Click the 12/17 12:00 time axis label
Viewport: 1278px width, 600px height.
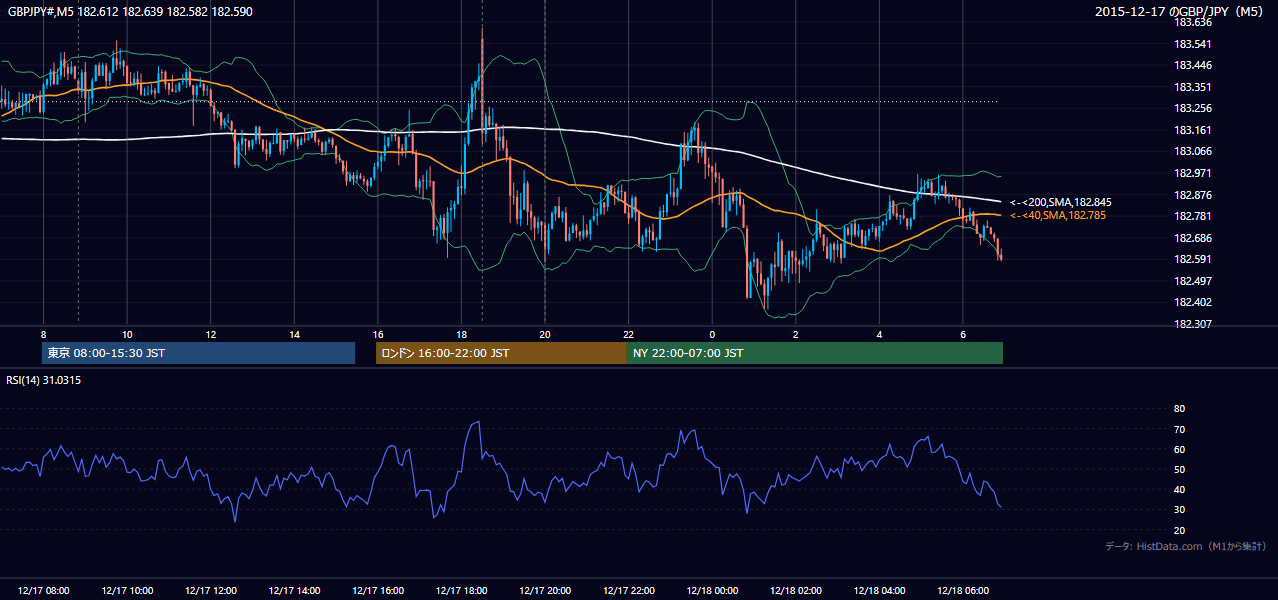[x=211, y=591]
